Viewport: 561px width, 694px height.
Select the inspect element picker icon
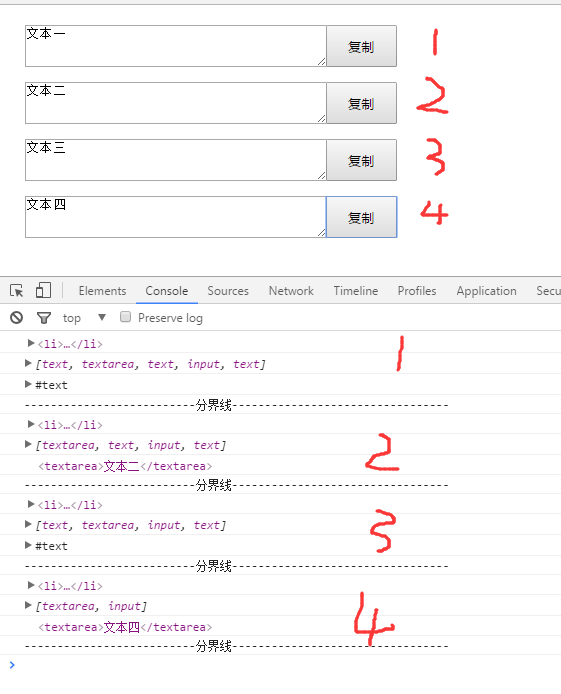click(x=17, y=291)
